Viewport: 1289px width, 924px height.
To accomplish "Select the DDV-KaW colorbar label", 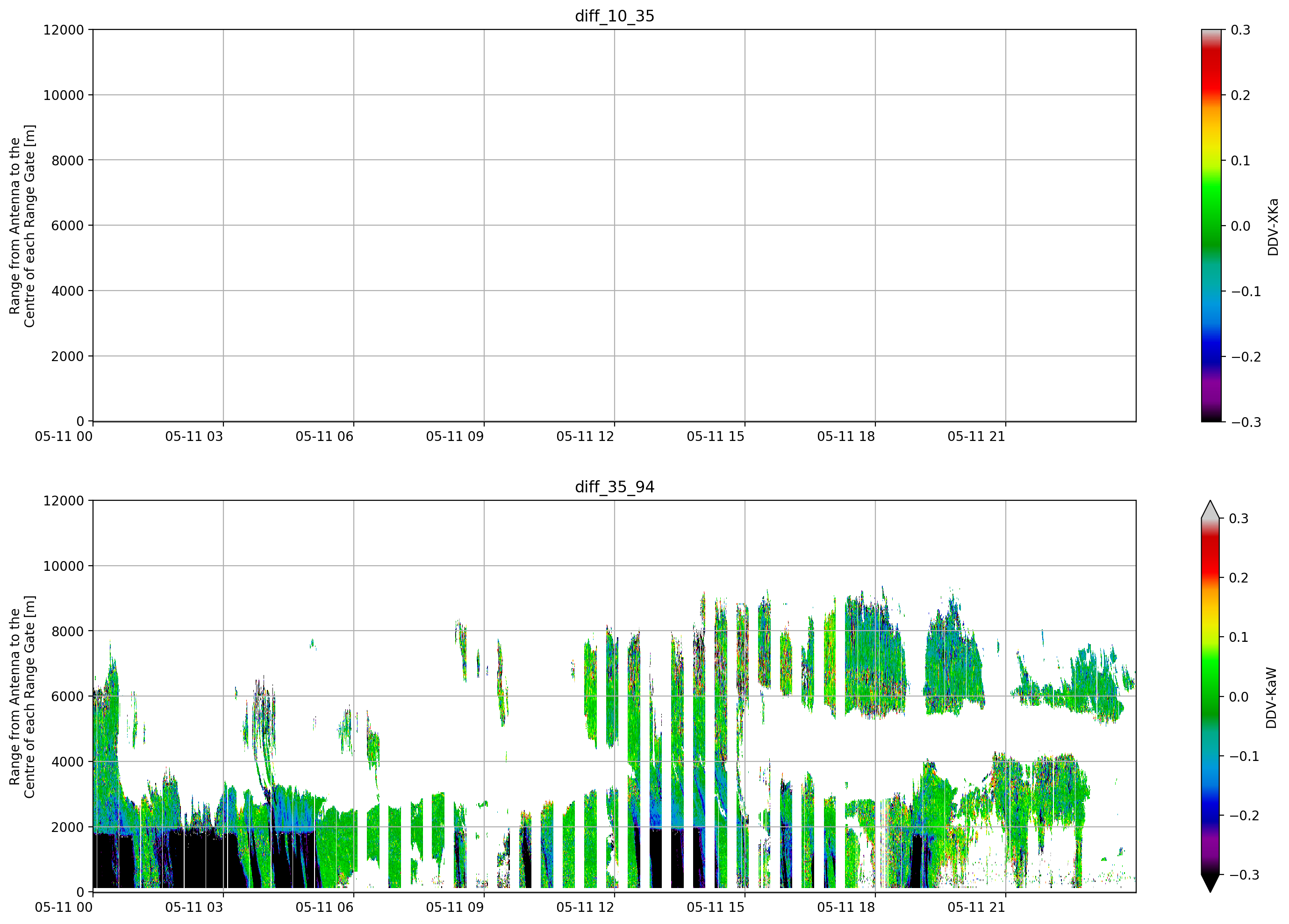I will click(x=1271, y=697).
